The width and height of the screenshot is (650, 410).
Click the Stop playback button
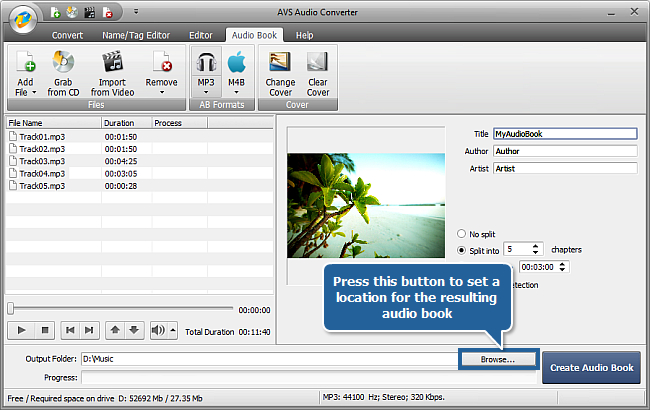pyautogui.click(x=45, y=330)
